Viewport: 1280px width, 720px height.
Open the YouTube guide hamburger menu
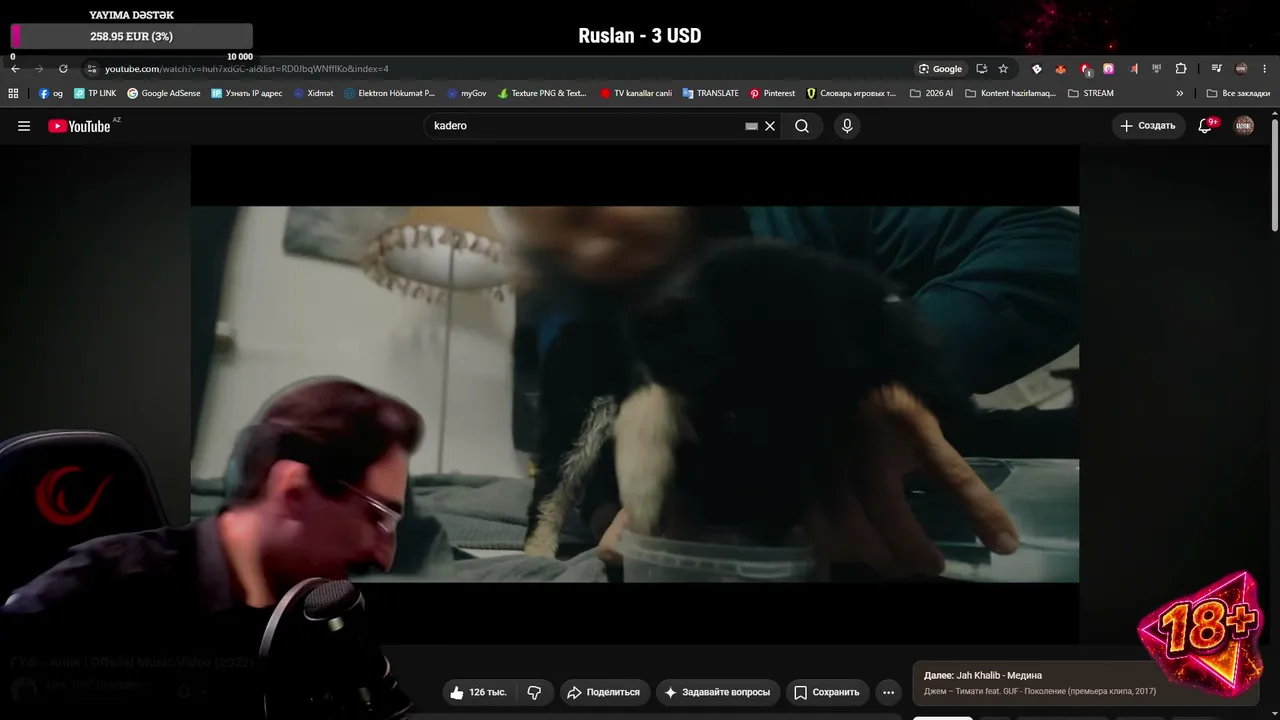coord(24,126)
